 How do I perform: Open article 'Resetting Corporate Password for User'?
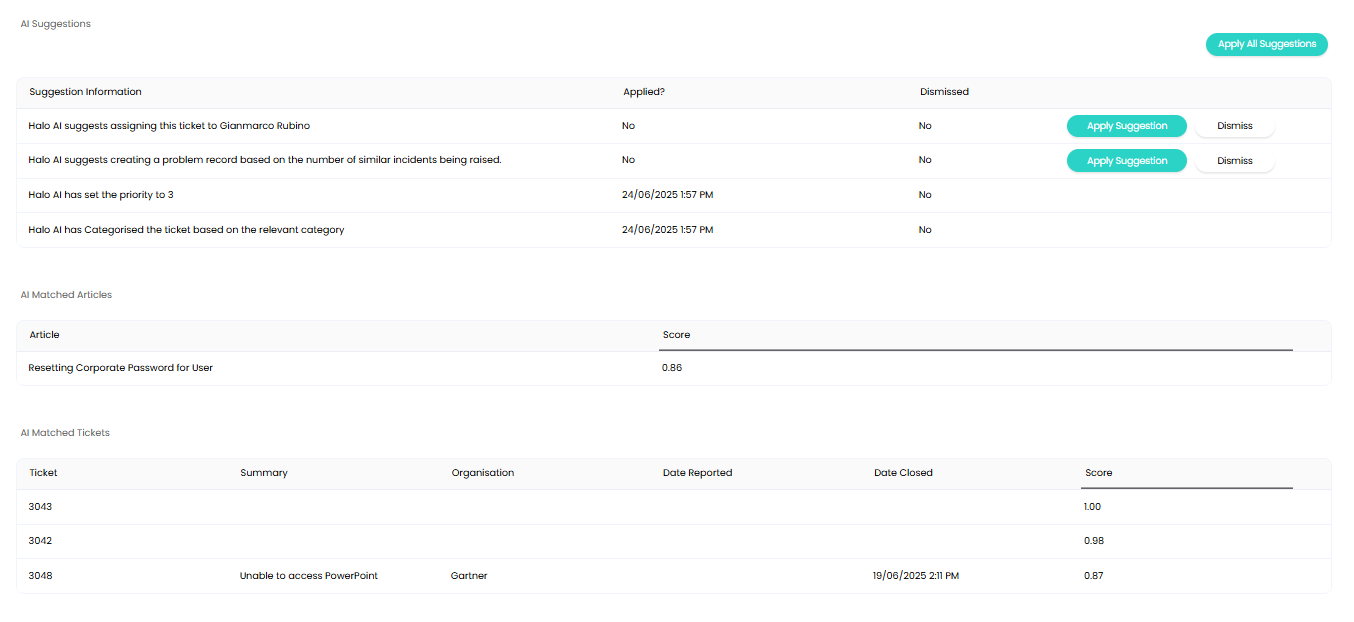121,368
